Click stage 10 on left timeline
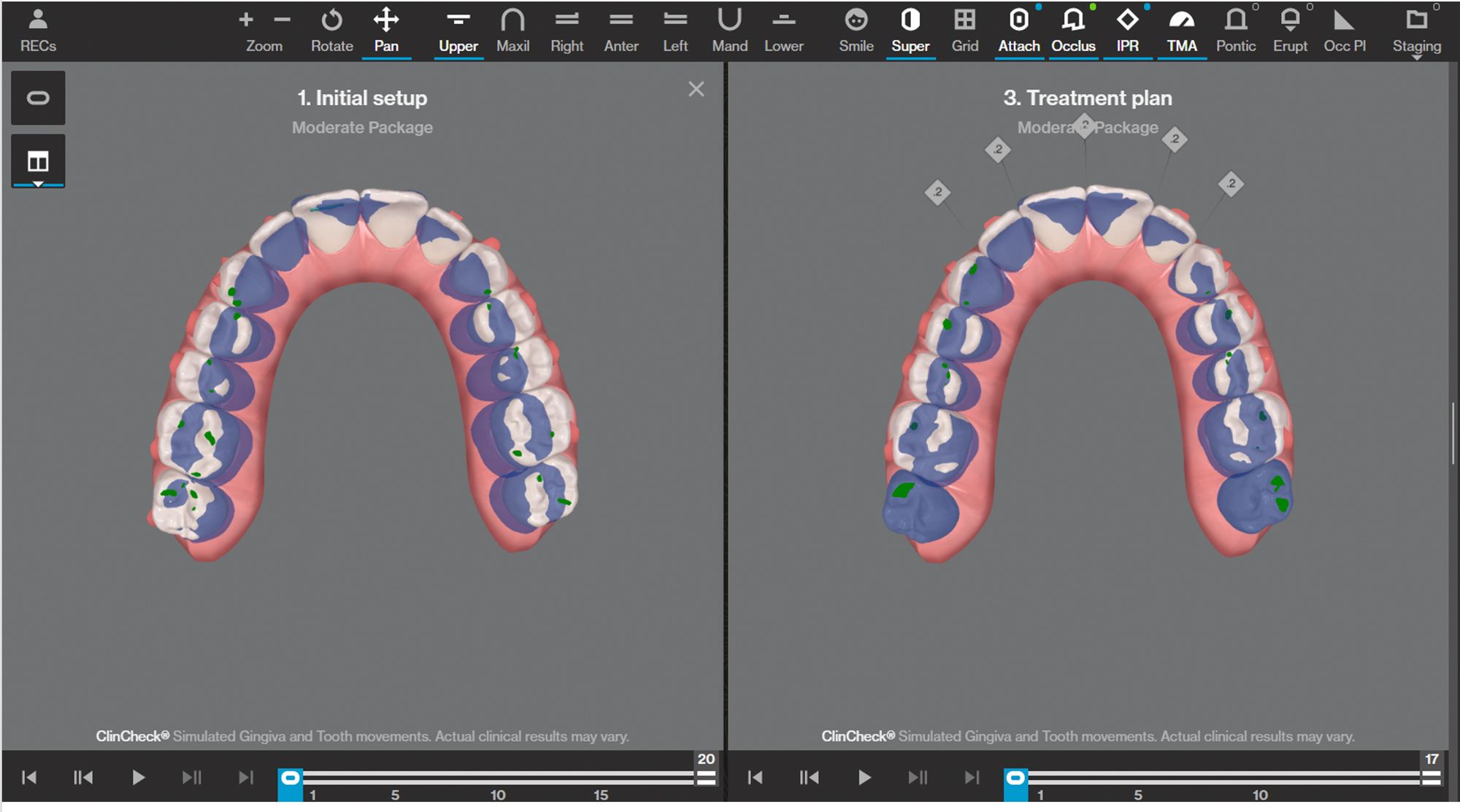Image resolution: width=1460 pixels, height=812 pixels. click(x=498, y=794)
